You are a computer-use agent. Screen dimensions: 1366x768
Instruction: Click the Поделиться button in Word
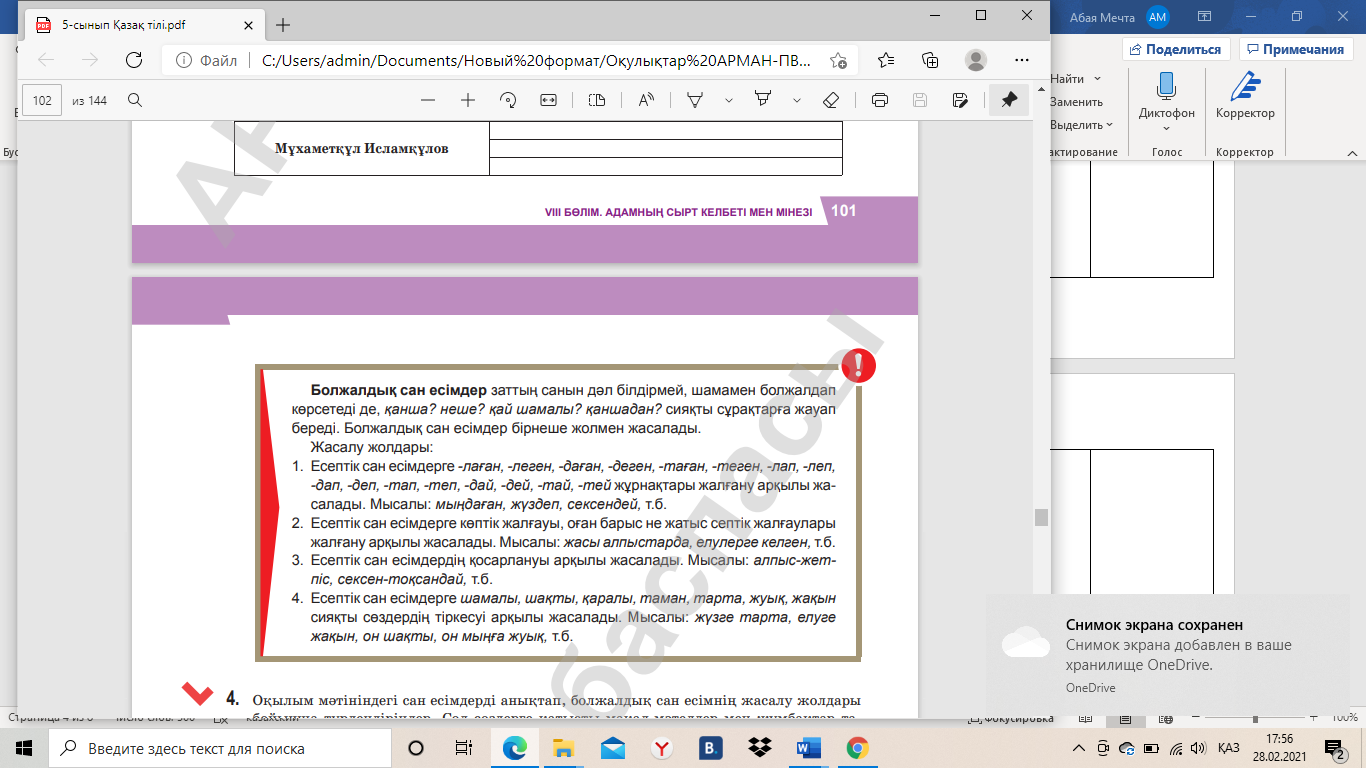[1176, 49]
